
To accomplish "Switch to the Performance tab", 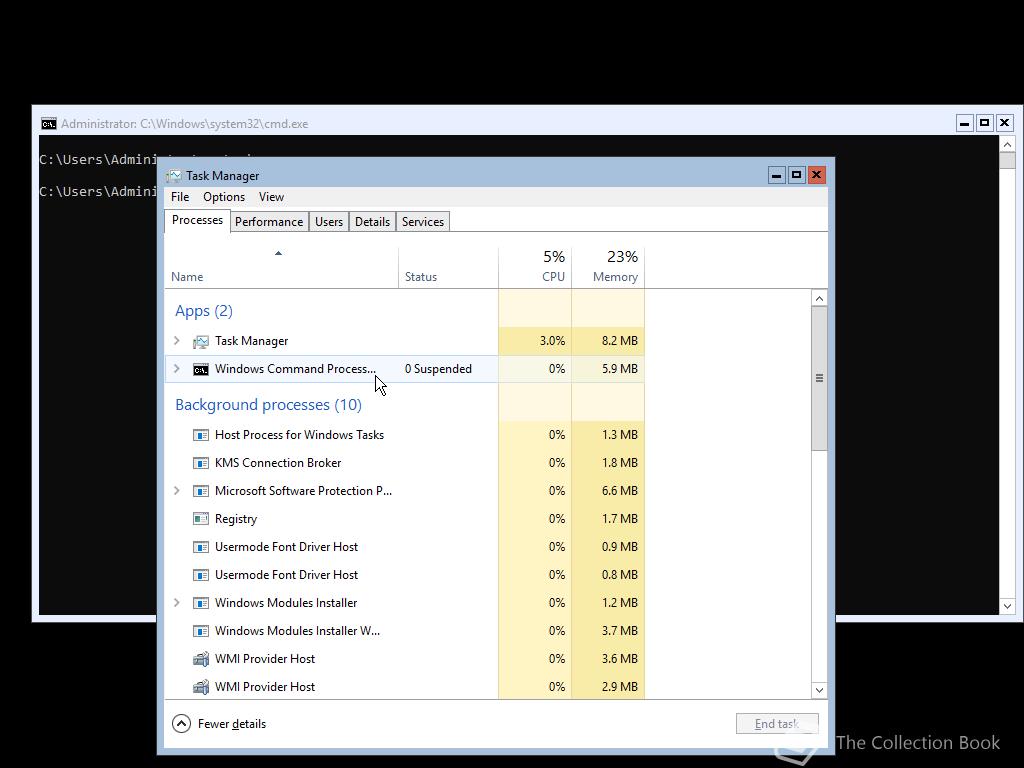I will [269, 222].
